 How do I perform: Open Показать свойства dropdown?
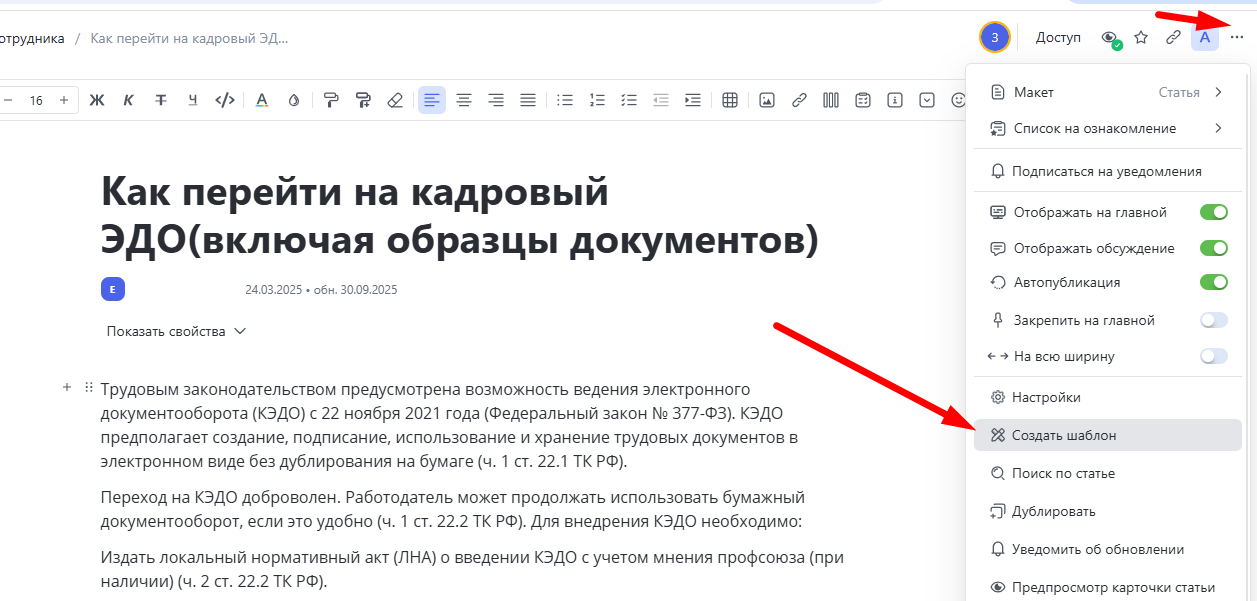pos(176,330)
